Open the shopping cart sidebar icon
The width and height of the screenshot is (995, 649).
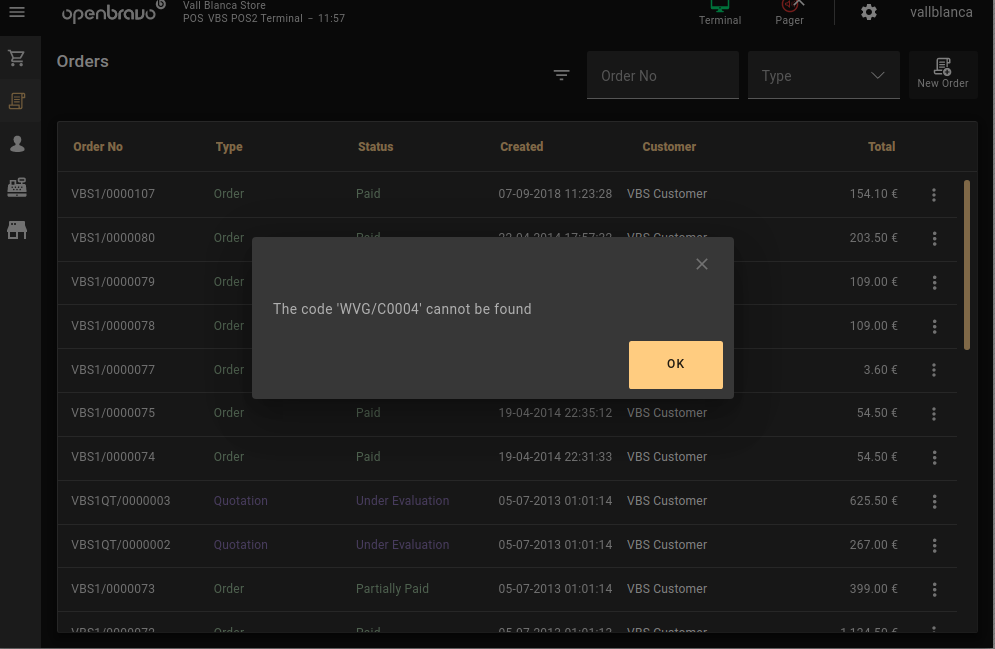coord(17,58)
